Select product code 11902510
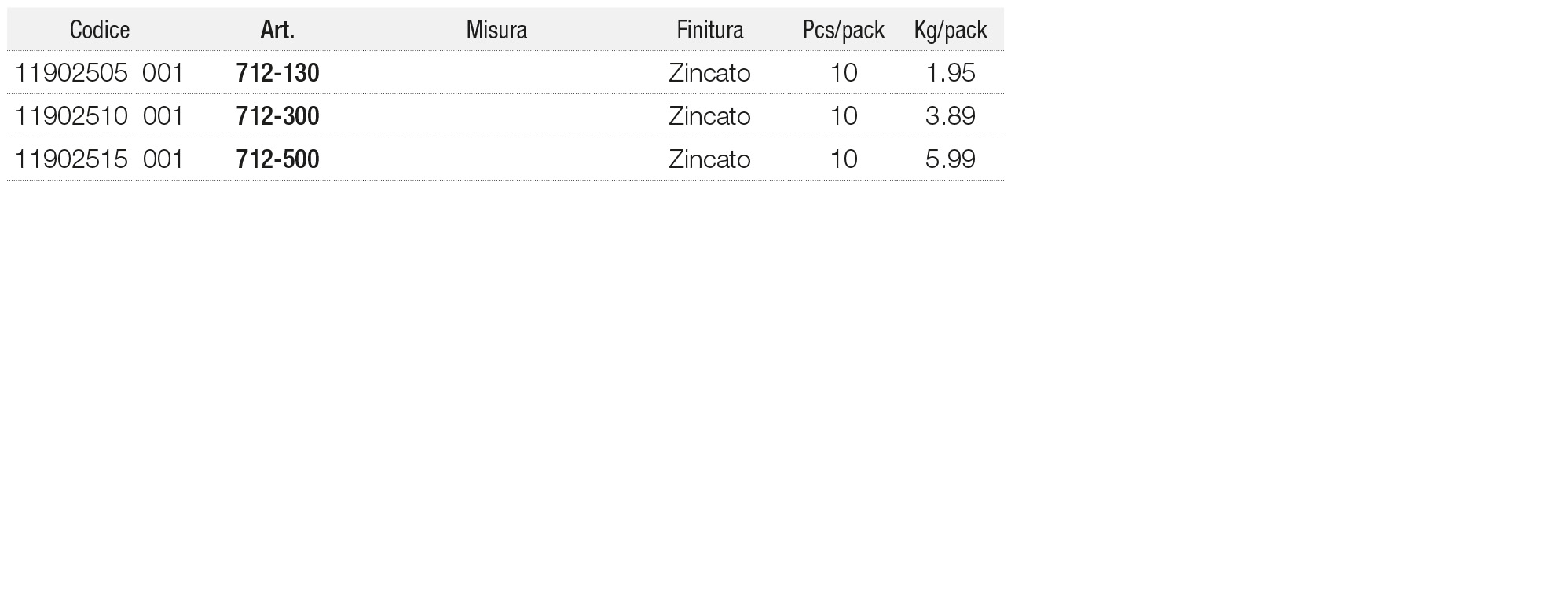The height and width of the screenshot is (606, 1568). click(71, 116)
